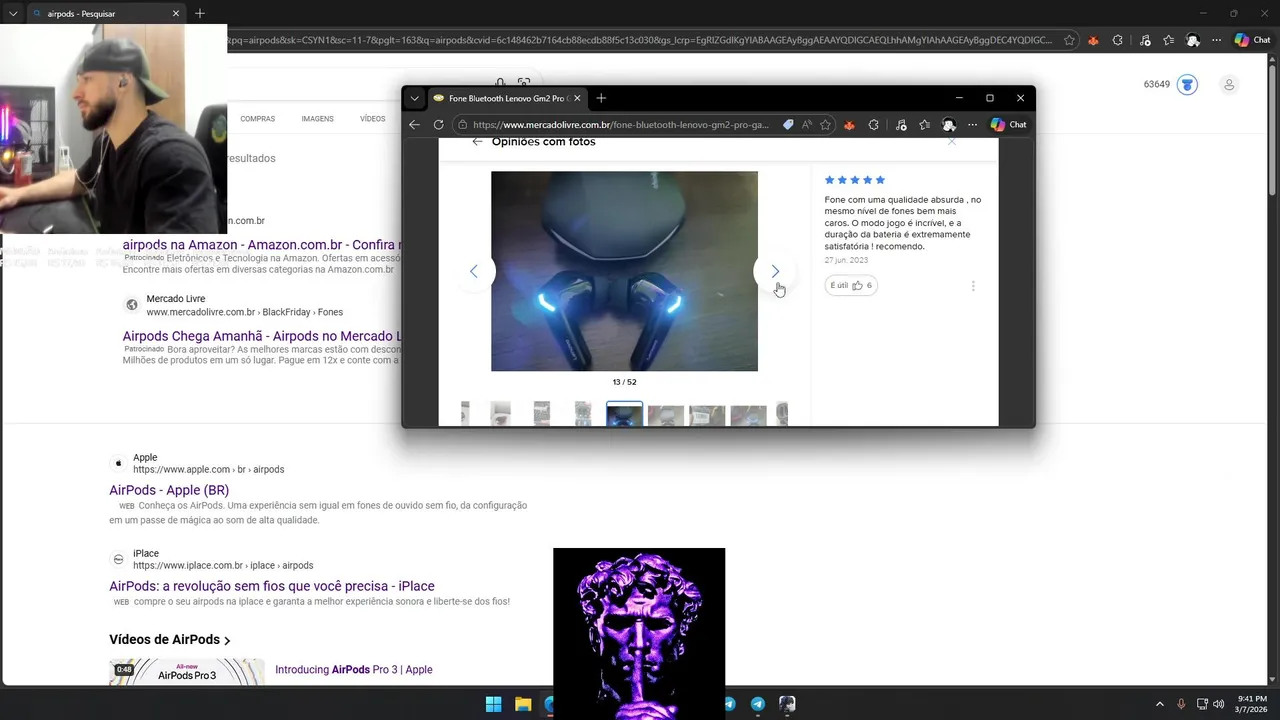
Task: Select the Fone Bluetooth Lenovo Gm2 Pro tab
Action: (x=508, y=98)
